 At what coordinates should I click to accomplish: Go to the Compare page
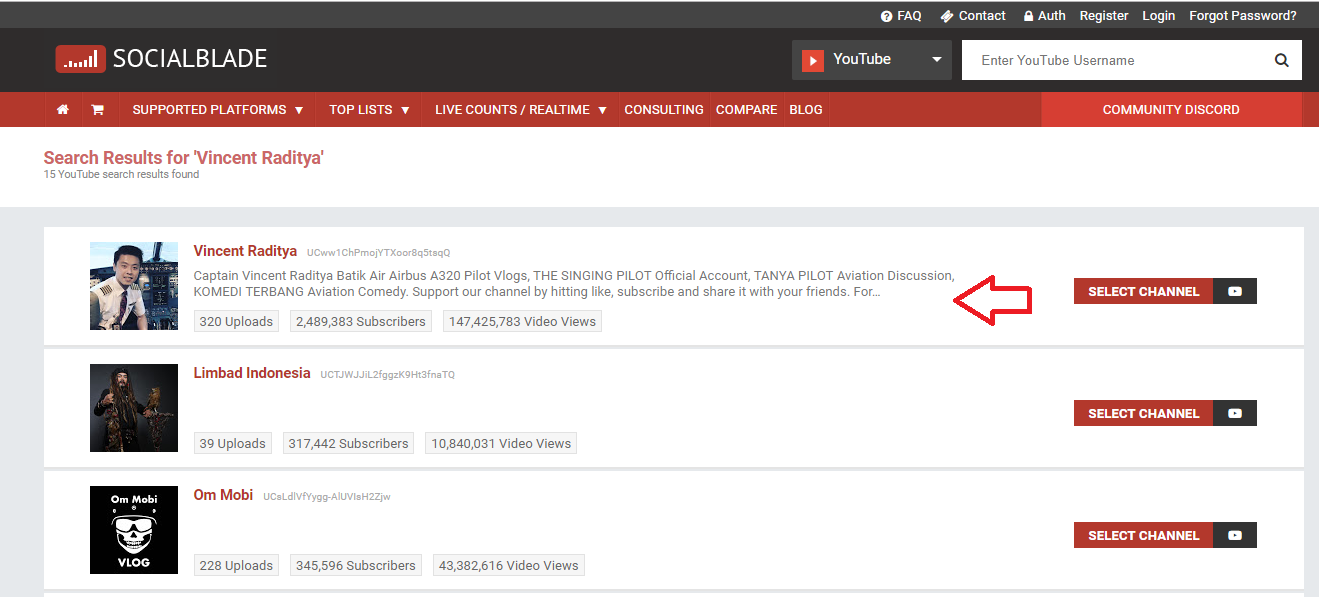click(746, 110)
